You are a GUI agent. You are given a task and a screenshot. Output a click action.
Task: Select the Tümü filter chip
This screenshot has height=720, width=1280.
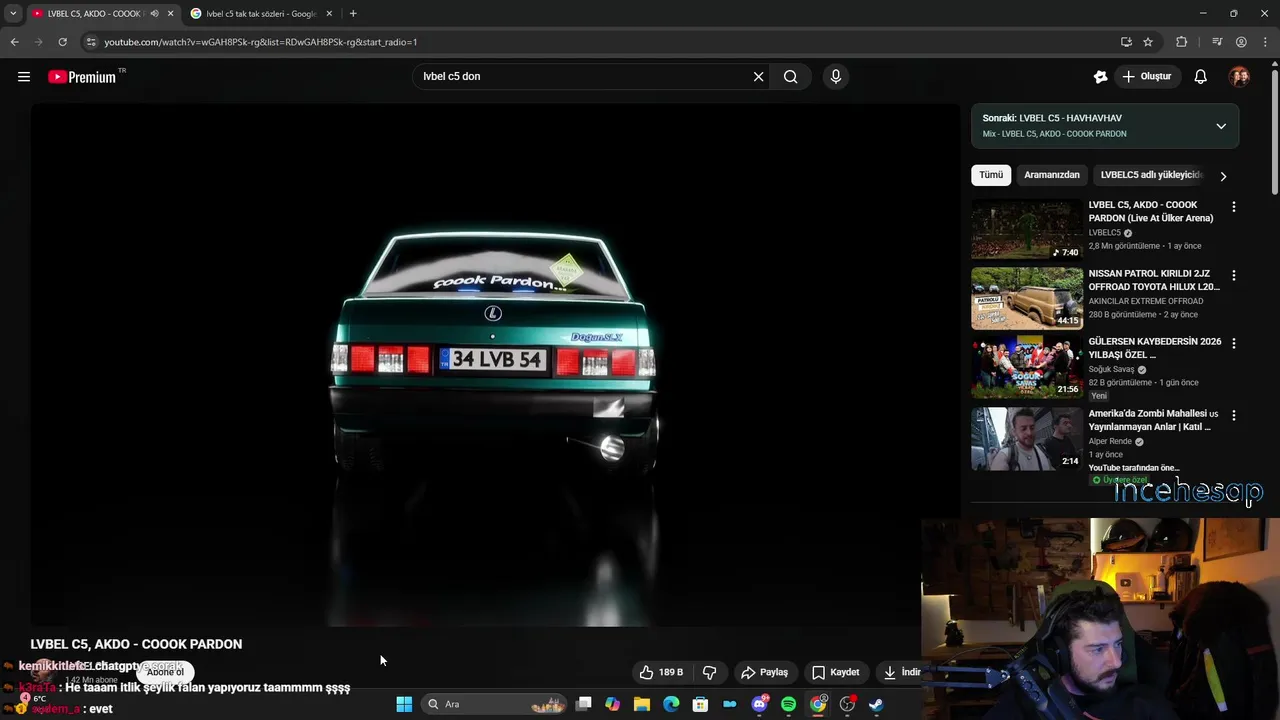(991, 175)
